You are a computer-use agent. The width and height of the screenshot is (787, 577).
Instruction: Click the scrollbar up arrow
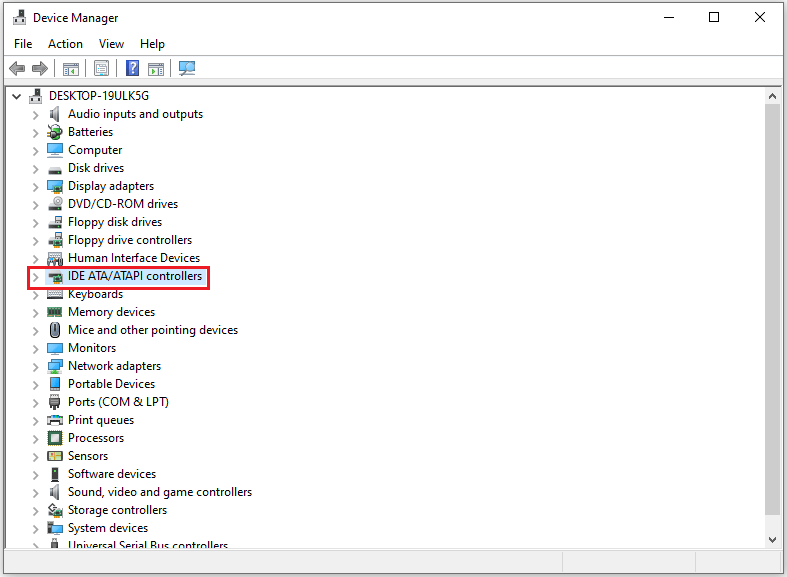click(772, 96)
